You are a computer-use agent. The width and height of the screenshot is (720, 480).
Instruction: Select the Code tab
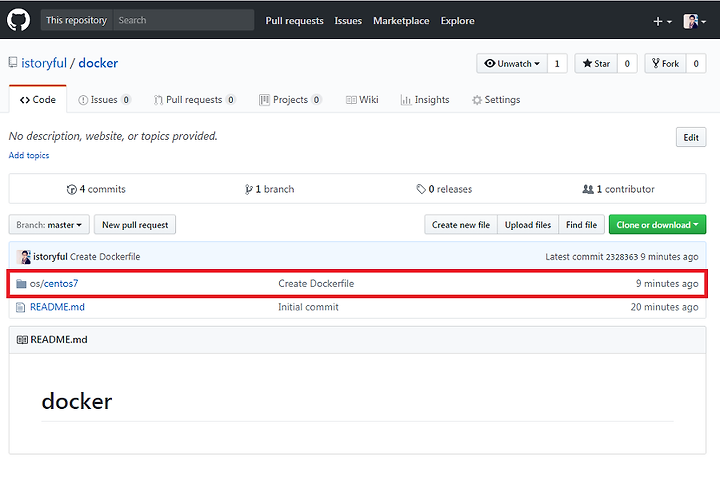[x=38, y=100]
